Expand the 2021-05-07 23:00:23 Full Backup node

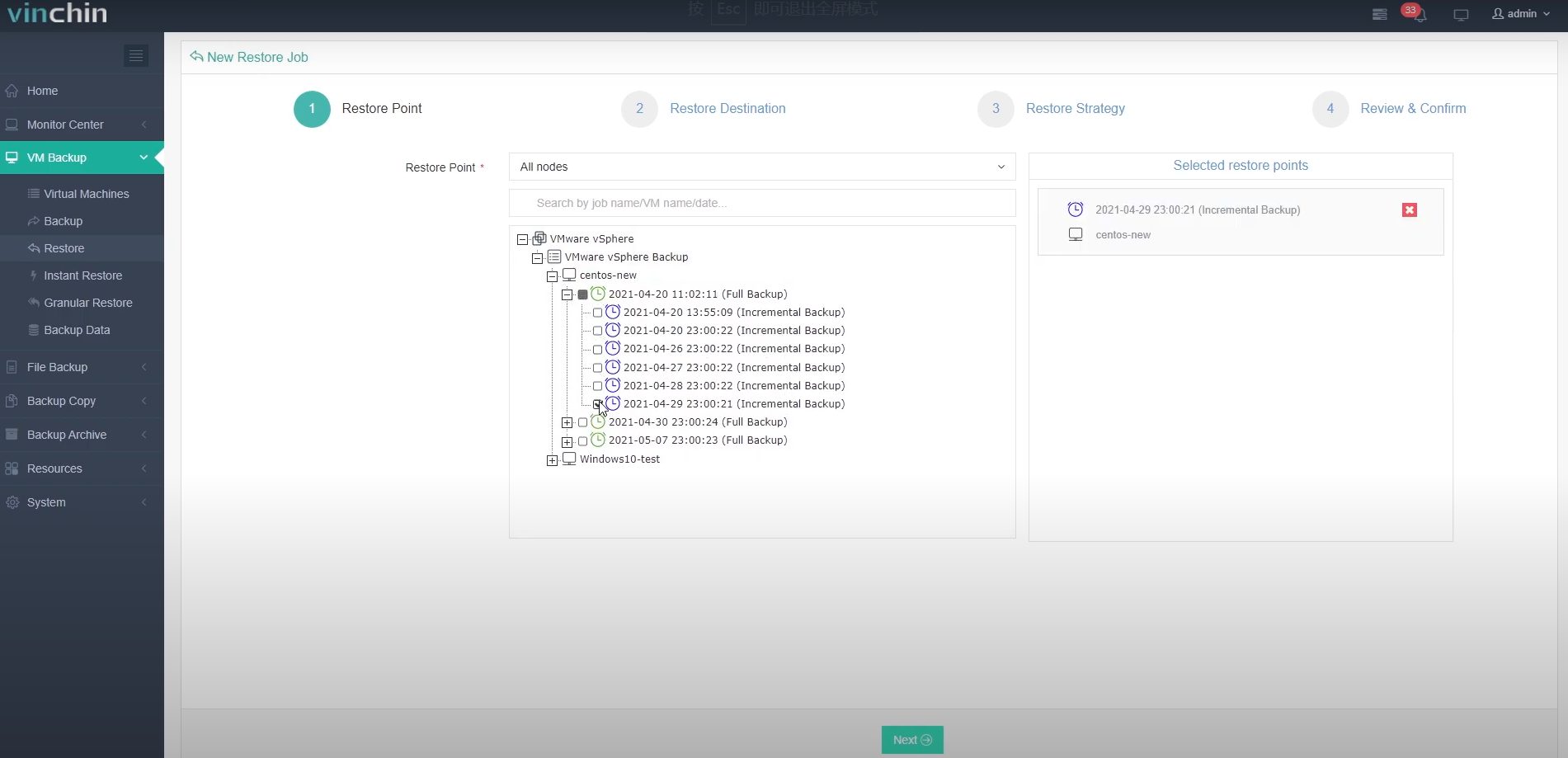coord(567,441)
